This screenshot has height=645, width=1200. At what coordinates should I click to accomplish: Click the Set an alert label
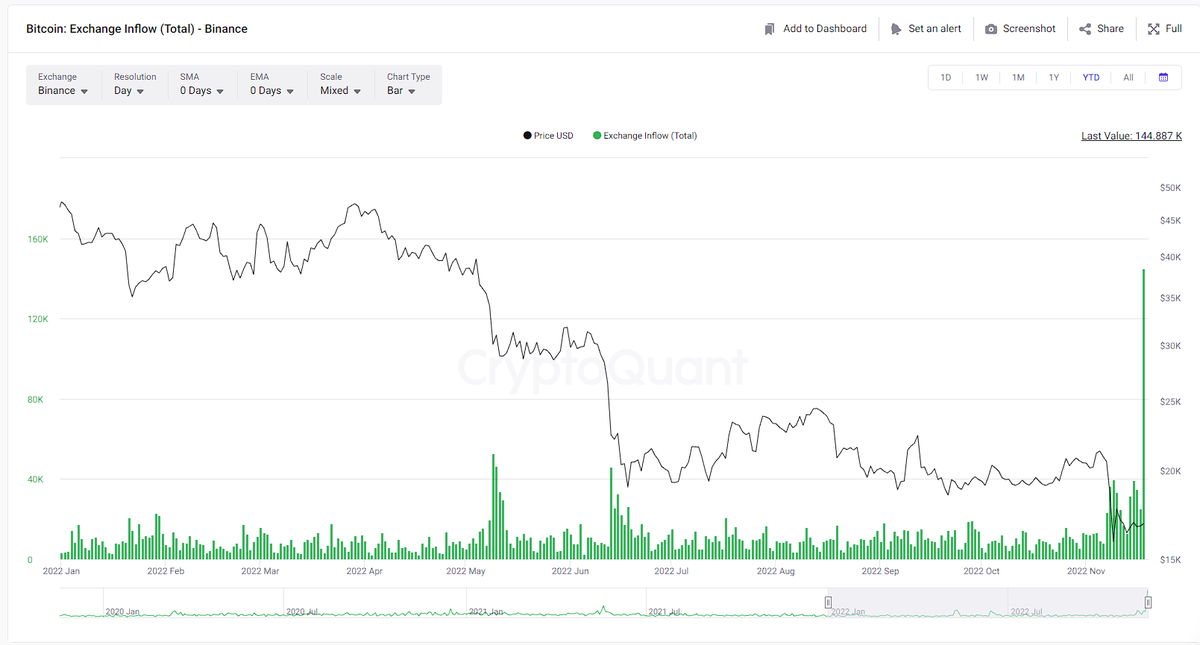coord(935,29)
